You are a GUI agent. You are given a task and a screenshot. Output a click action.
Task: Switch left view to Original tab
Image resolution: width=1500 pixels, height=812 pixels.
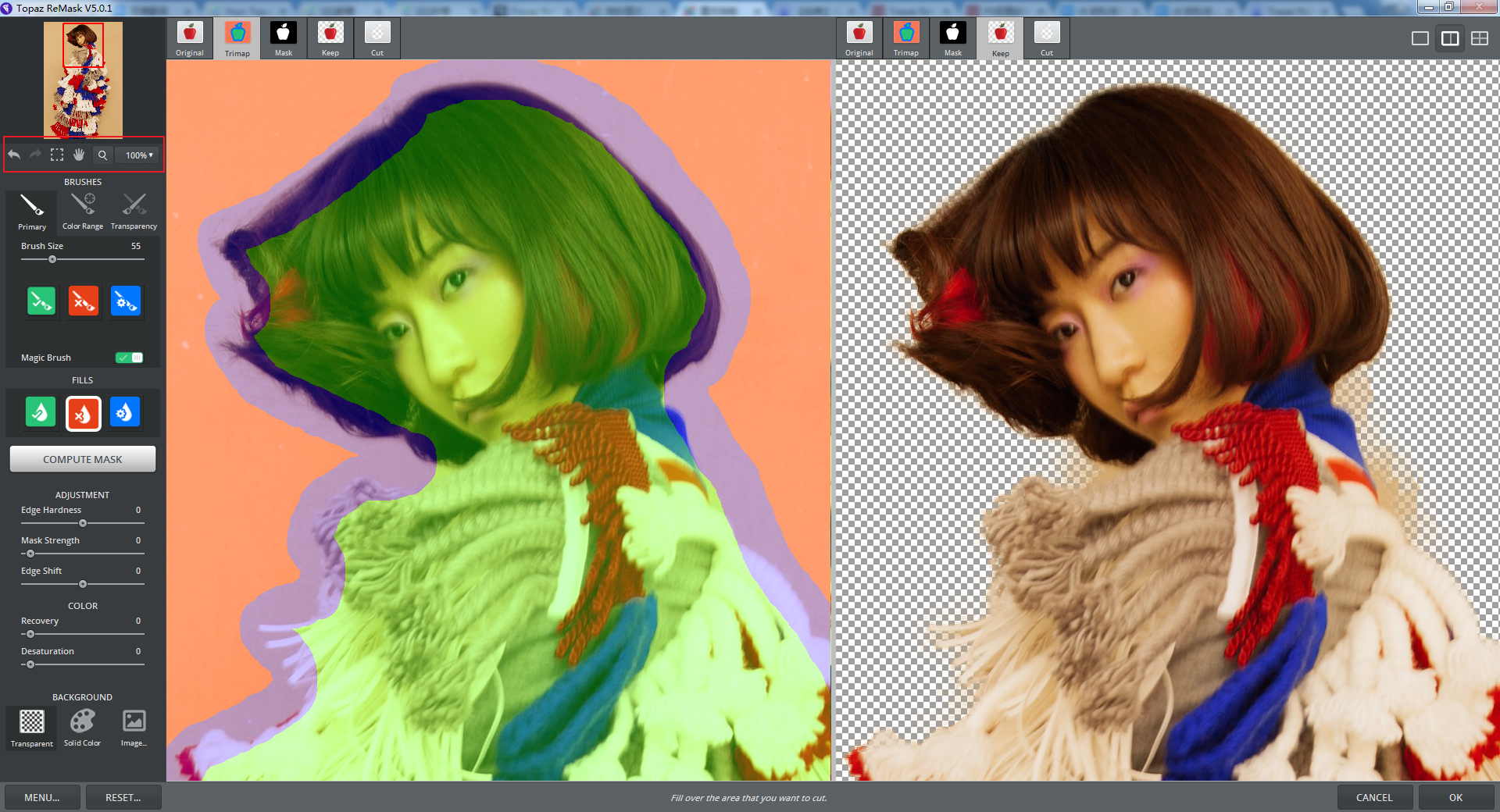tap(190, 38)
